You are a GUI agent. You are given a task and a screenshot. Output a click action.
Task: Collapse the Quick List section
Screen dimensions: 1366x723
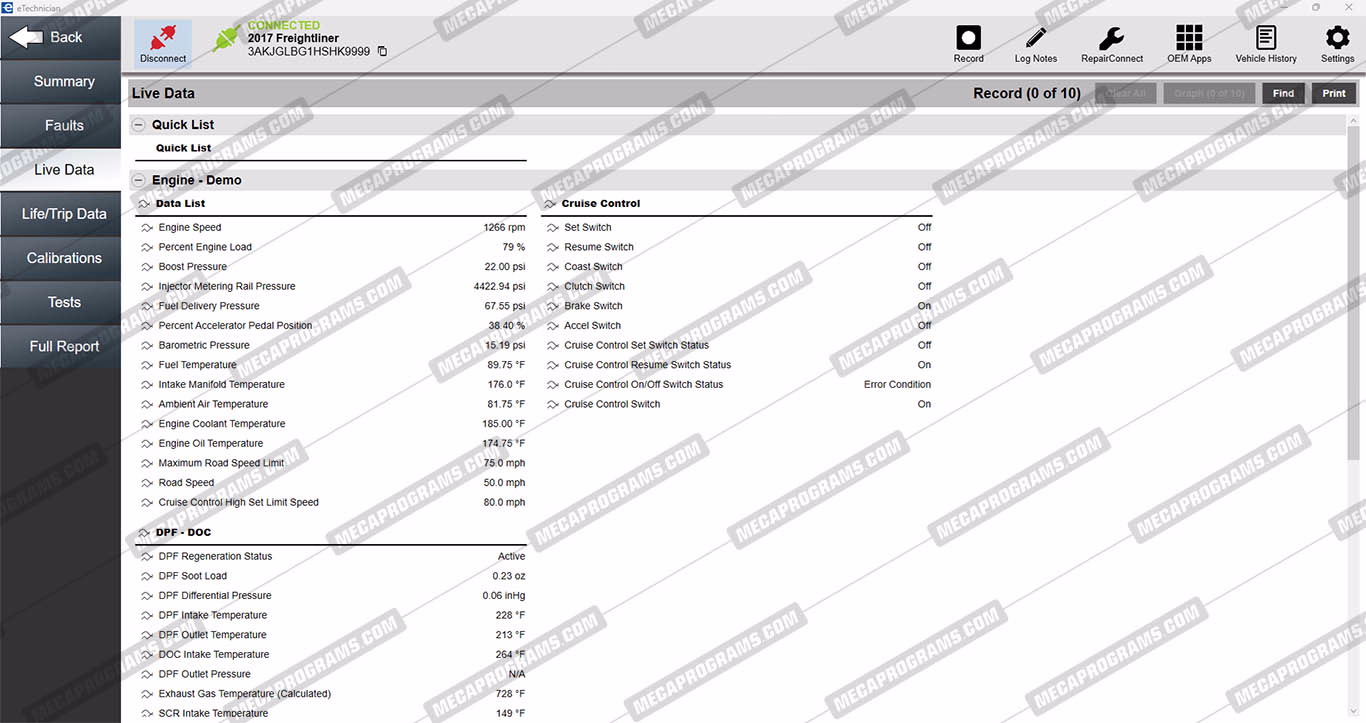[138, 125]
